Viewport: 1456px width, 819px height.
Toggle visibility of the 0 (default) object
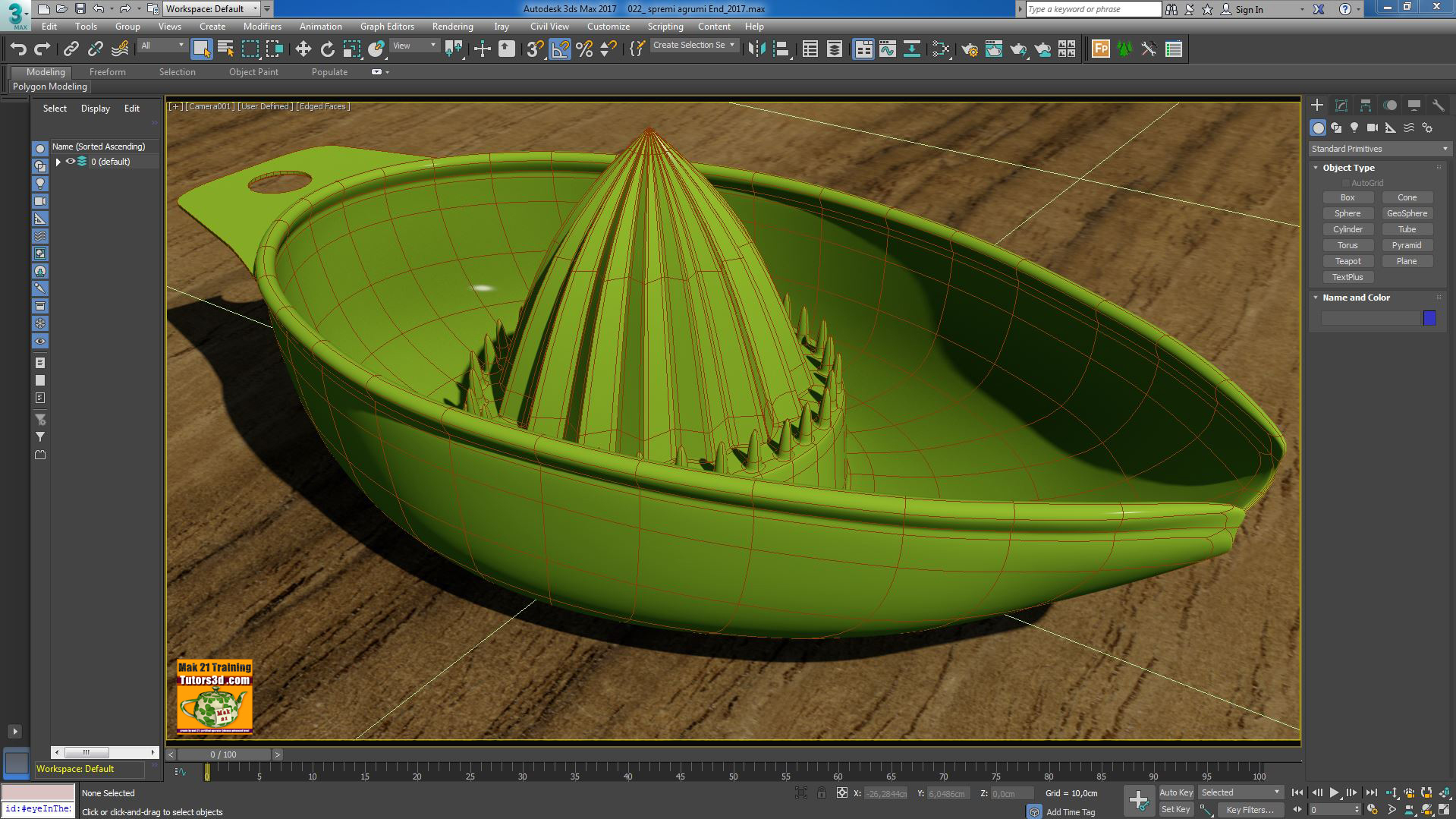pos(71,162)
